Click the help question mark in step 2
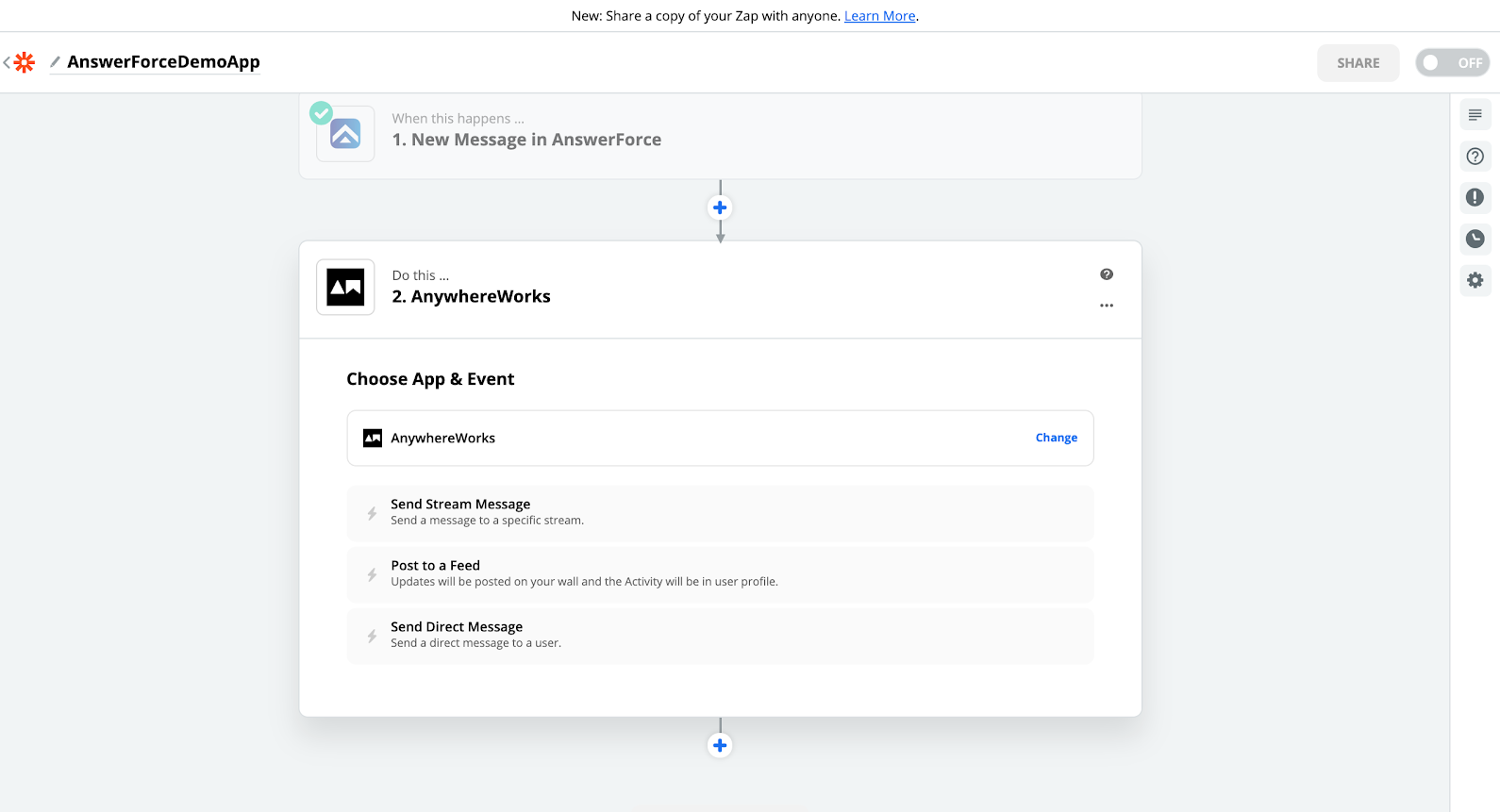 point(1107,274)
